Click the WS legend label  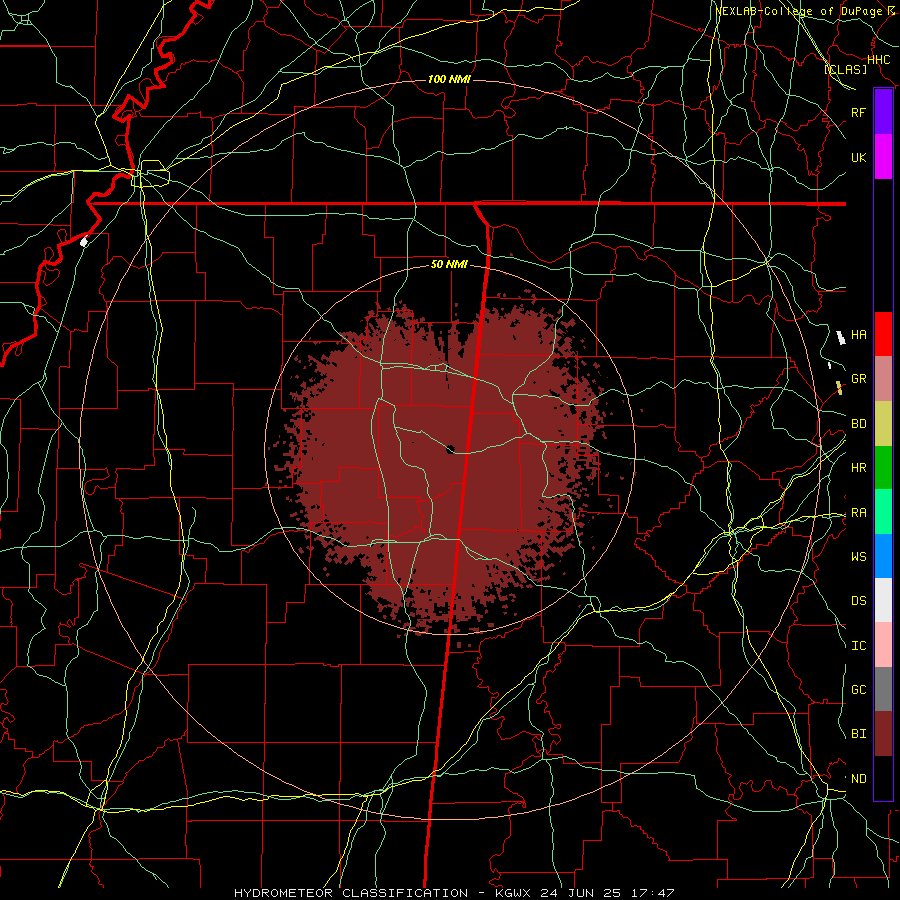[x=858, y=556]
